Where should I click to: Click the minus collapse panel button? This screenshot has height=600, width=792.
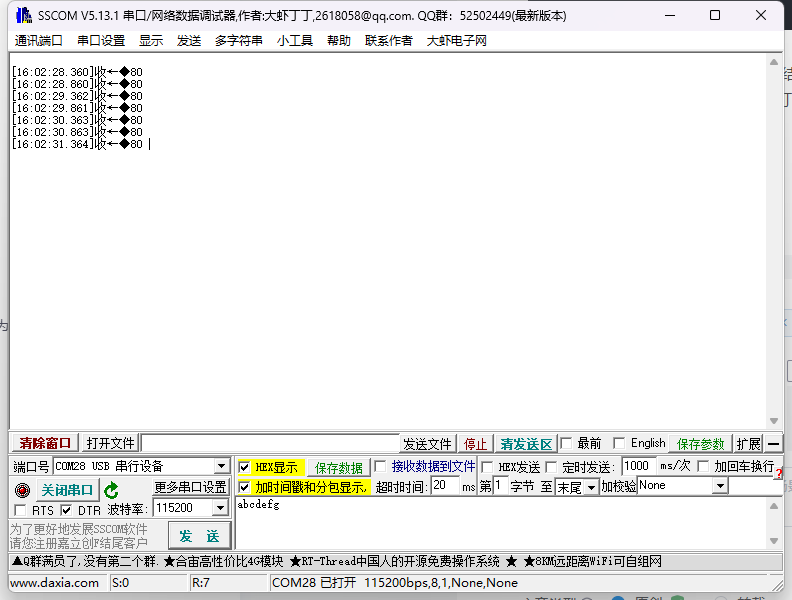pos(773,444)
